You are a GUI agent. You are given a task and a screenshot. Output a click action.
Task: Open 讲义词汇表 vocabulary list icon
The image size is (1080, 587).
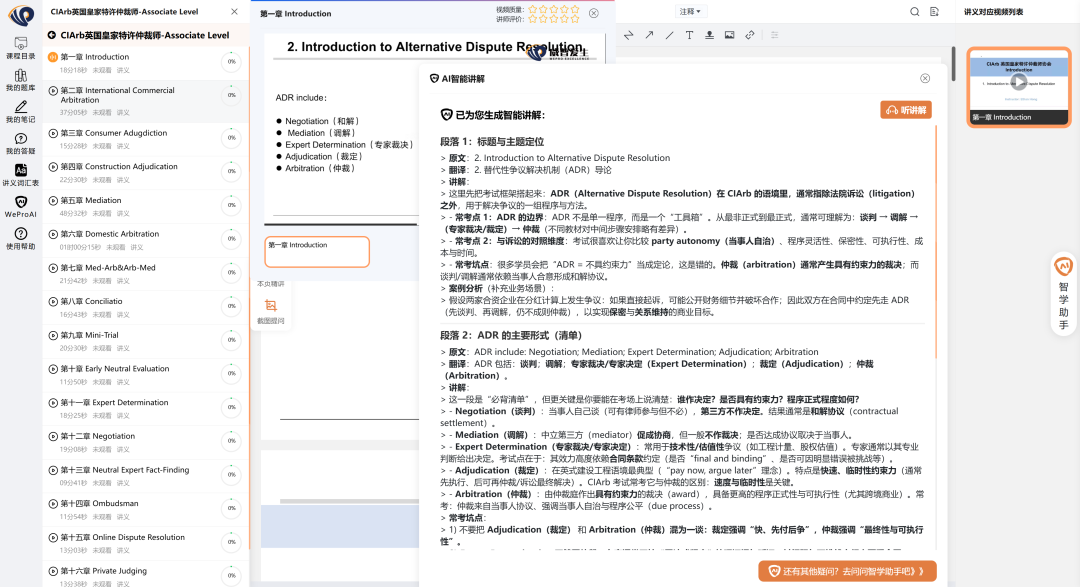[x=20, y=175]
